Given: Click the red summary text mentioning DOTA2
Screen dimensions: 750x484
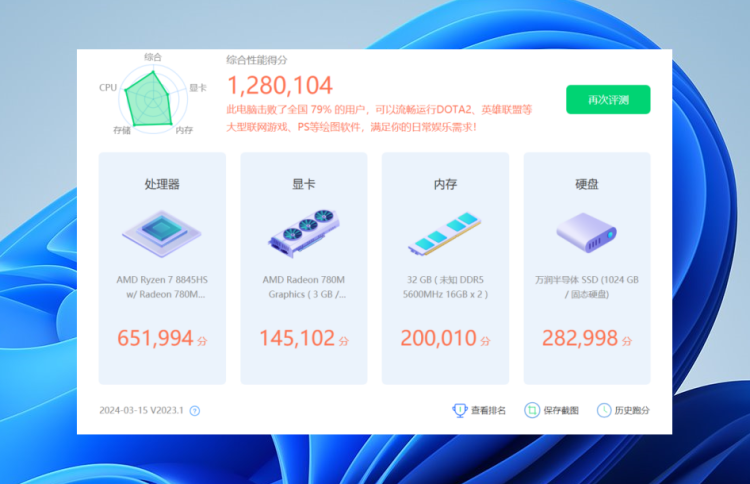Looking at the screenshot, I should [x=379, y=118].
